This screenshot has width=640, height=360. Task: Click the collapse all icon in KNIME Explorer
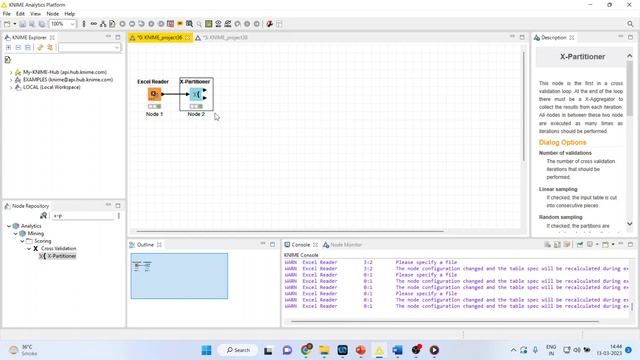(18, 48)
